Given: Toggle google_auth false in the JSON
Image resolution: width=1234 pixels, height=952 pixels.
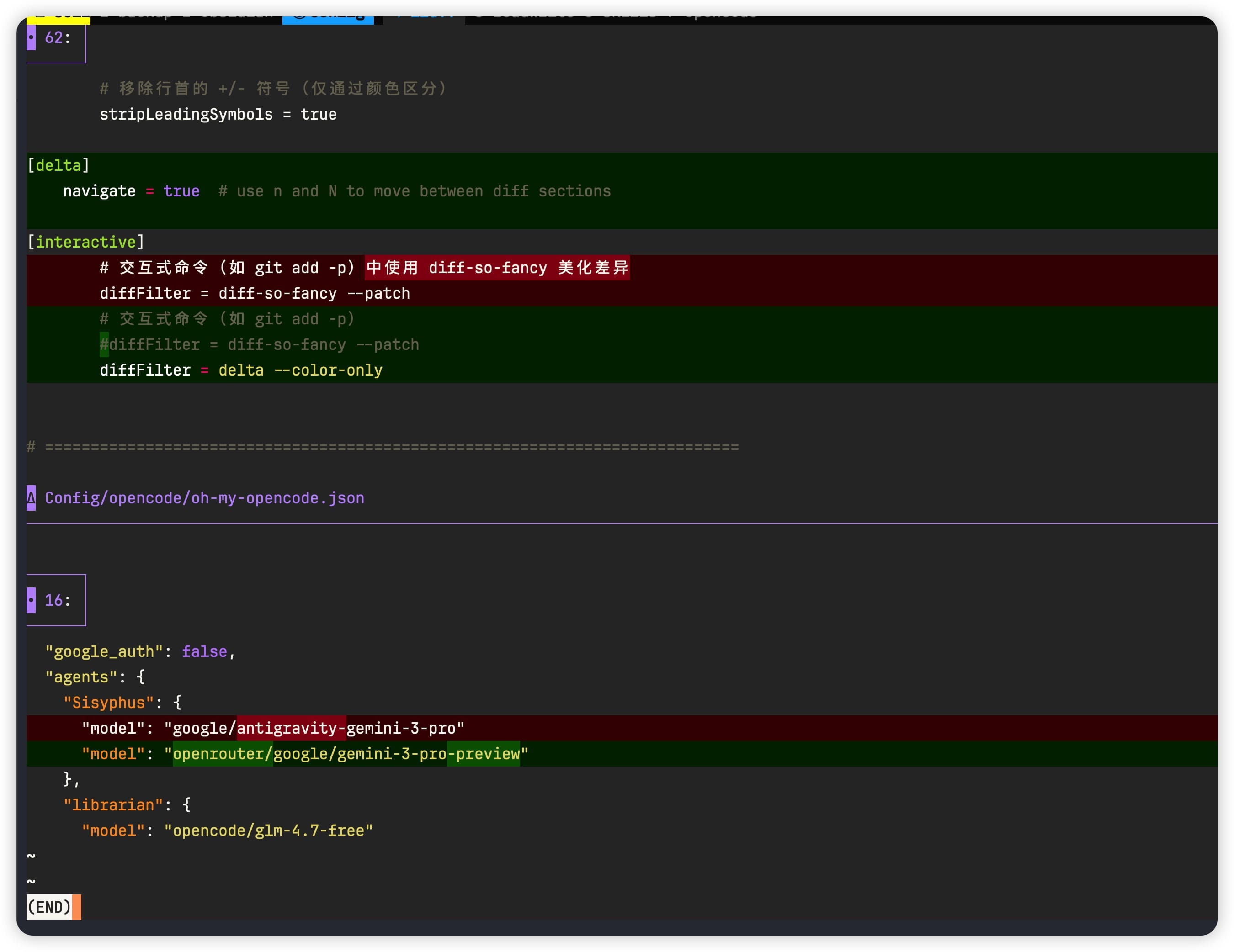Looking at the screenshot, I should [204, 651].
